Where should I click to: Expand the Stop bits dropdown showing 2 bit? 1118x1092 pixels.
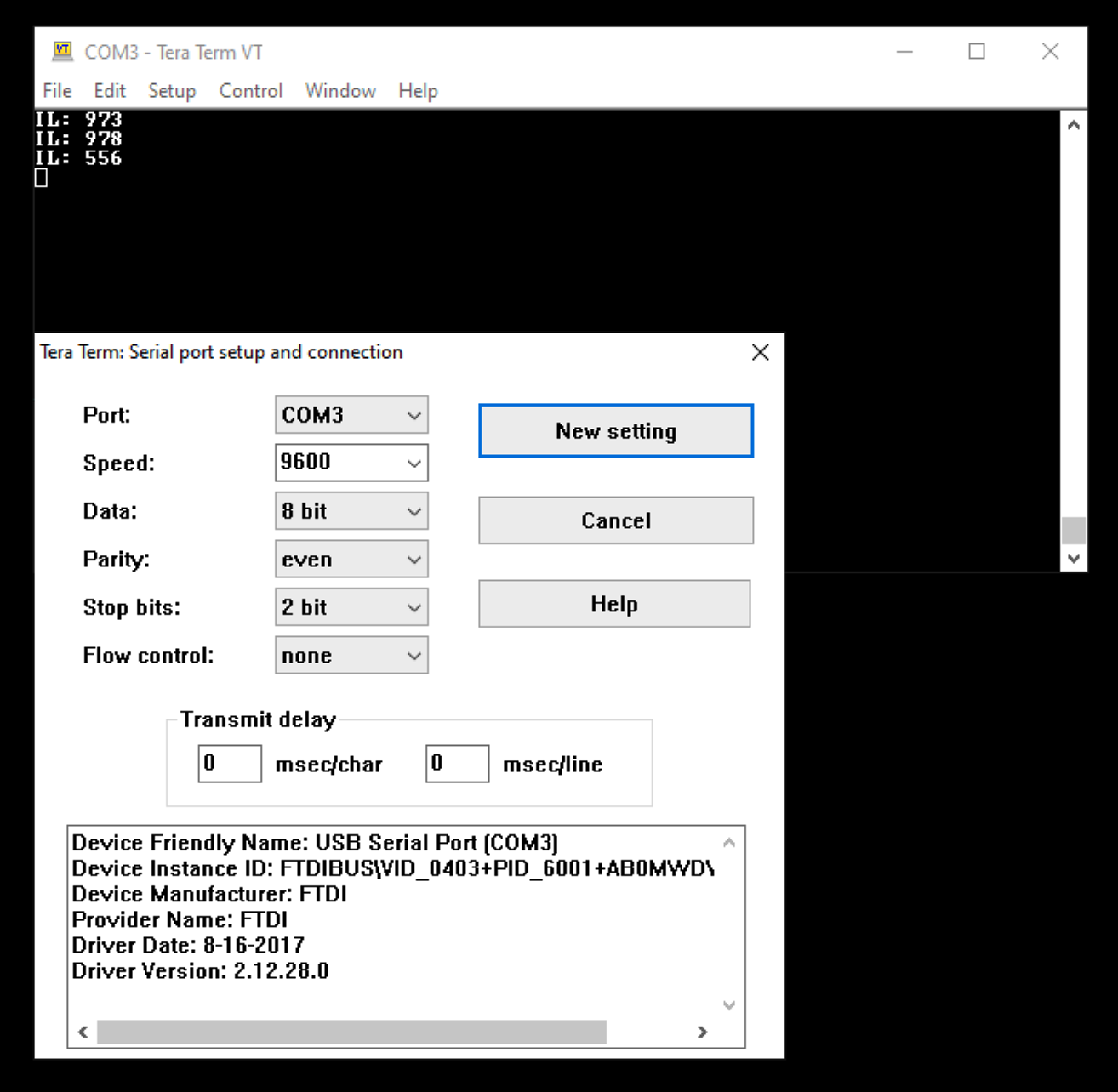coord(351,607)
